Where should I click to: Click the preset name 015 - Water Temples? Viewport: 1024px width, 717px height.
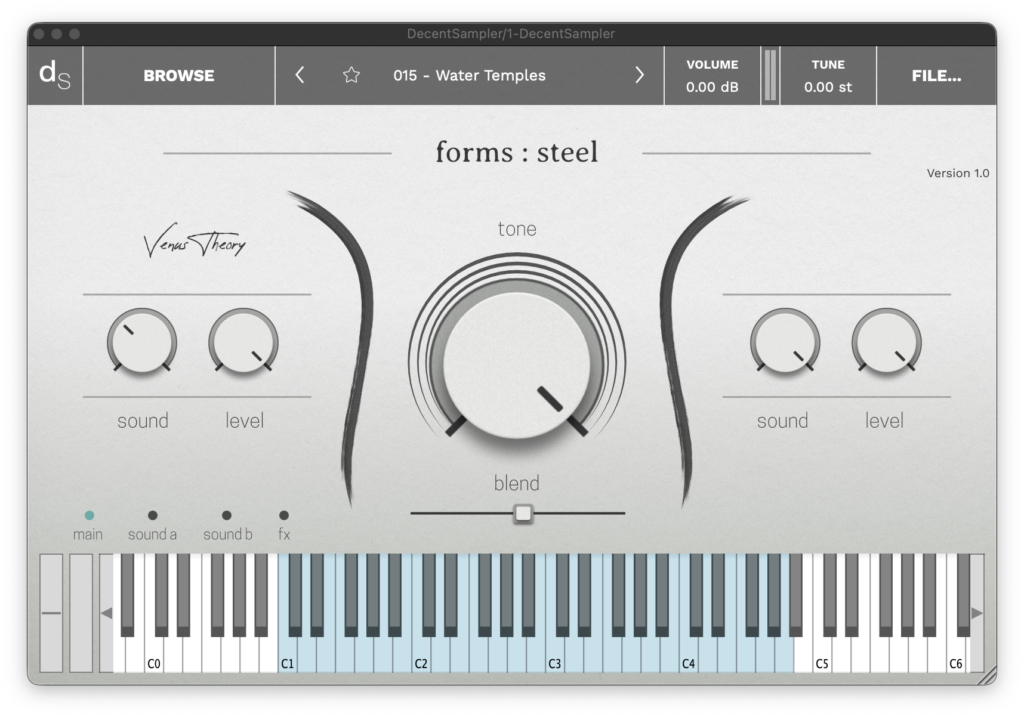tap(469, 75)
